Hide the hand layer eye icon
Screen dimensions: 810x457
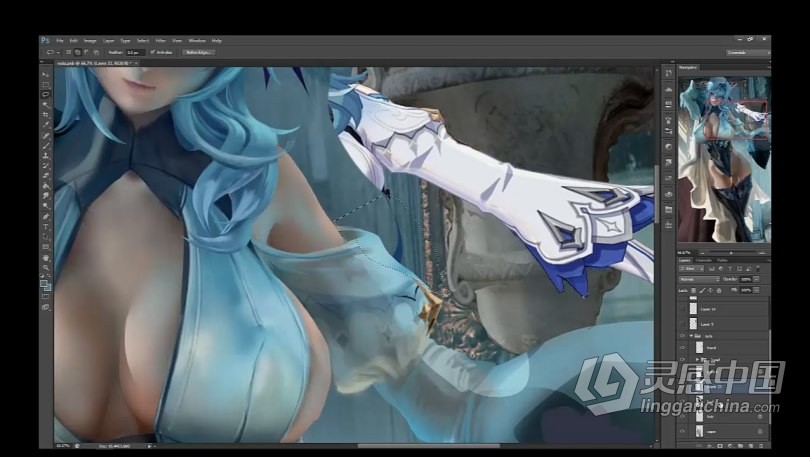click(682, 348)
